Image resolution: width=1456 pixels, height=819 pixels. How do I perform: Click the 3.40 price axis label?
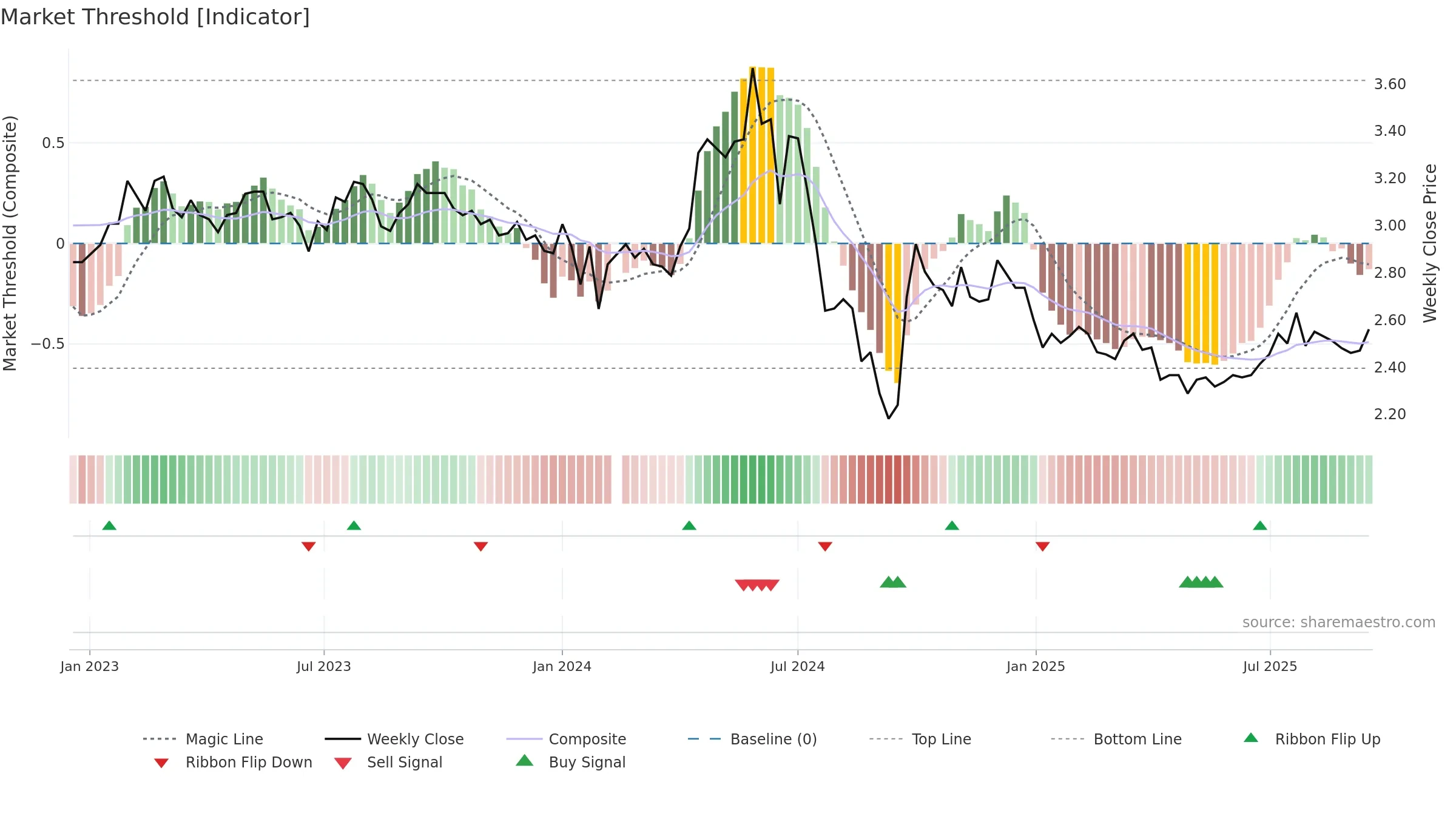[x=1390, y=131]
